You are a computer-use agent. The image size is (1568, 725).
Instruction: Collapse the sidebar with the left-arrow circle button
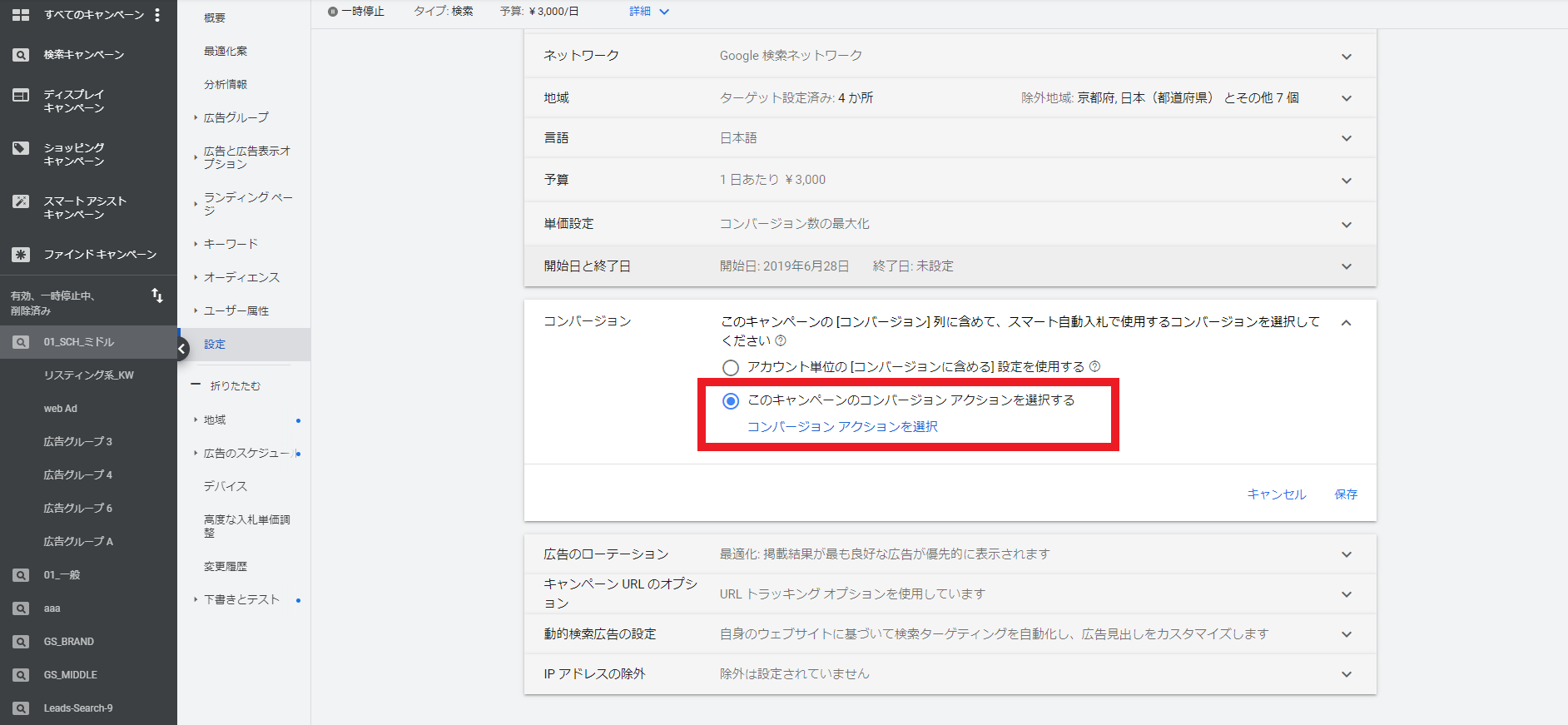(181, 349)
